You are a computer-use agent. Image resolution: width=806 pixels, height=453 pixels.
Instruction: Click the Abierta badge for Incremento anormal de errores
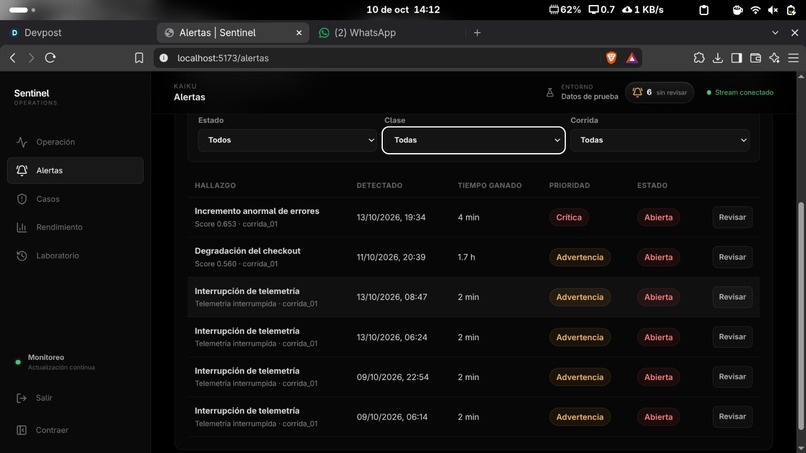[658, 218]
